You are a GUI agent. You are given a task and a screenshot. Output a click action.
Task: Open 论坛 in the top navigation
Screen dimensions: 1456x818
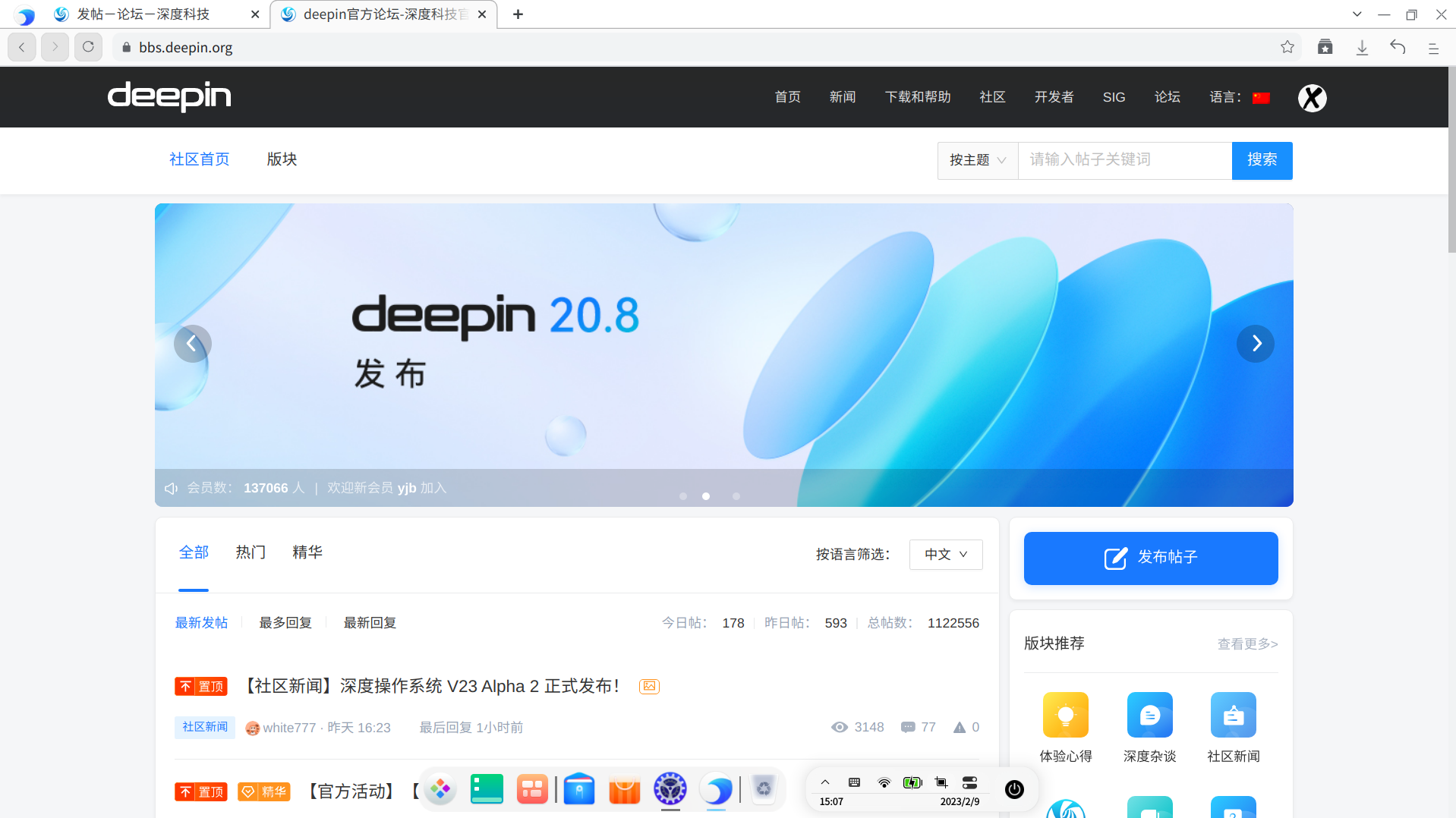(x=1167, y=97)
